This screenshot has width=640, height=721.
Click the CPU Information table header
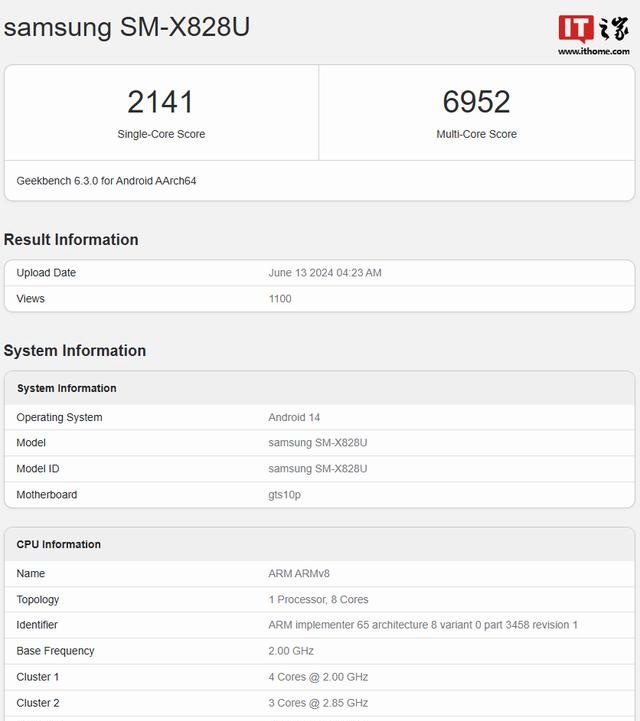(x=59, y=545)
